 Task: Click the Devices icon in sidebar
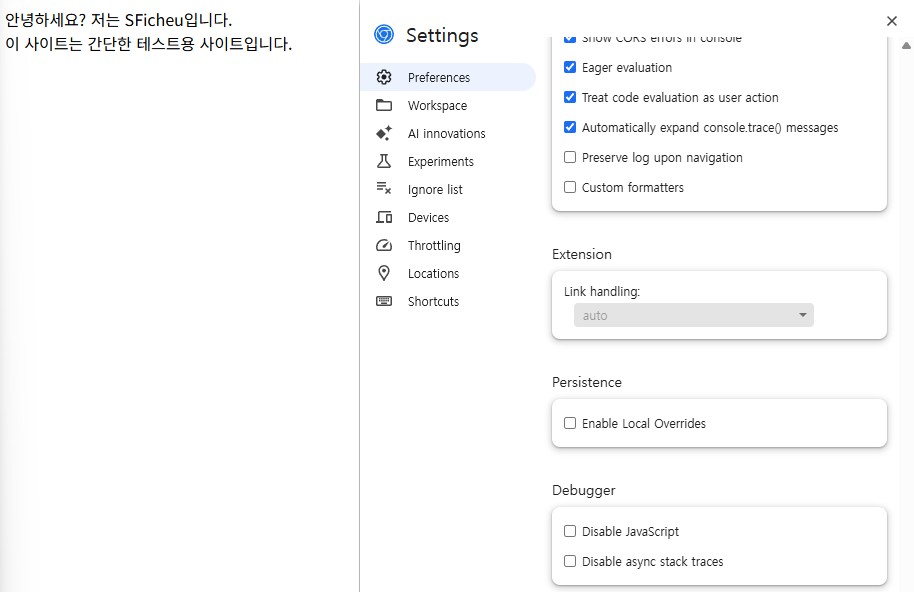point(384,217)
